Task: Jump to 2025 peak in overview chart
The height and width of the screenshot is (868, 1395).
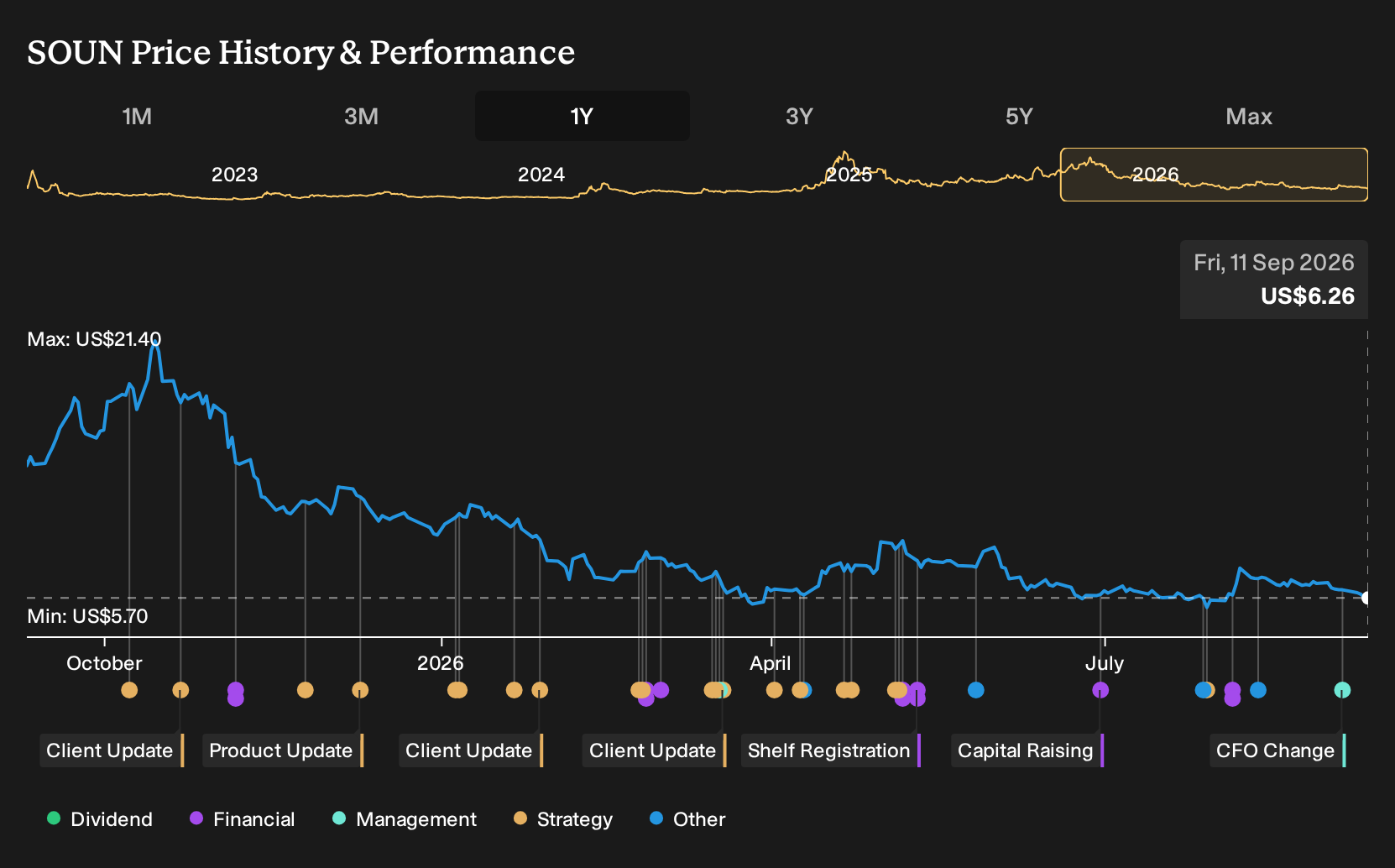Action: coord(849,175)
